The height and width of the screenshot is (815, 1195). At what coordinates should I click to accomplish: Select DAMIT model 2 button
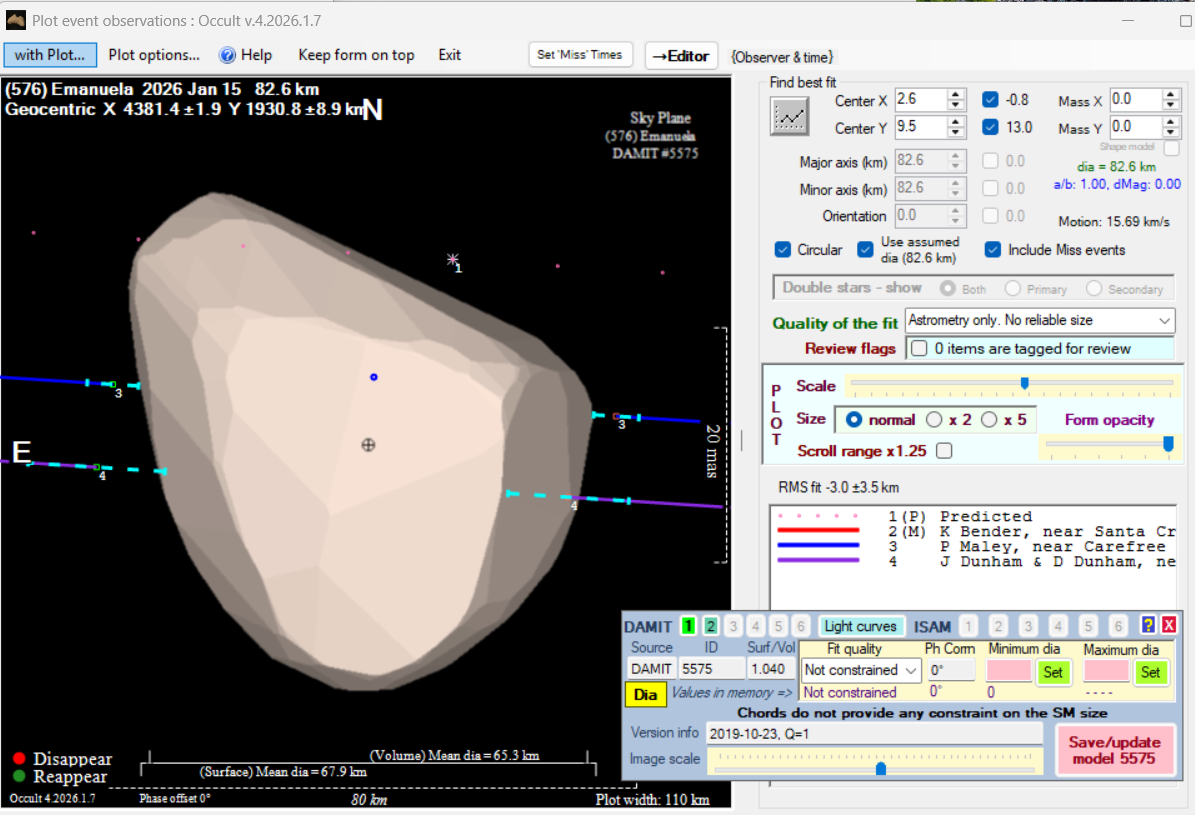710,626
